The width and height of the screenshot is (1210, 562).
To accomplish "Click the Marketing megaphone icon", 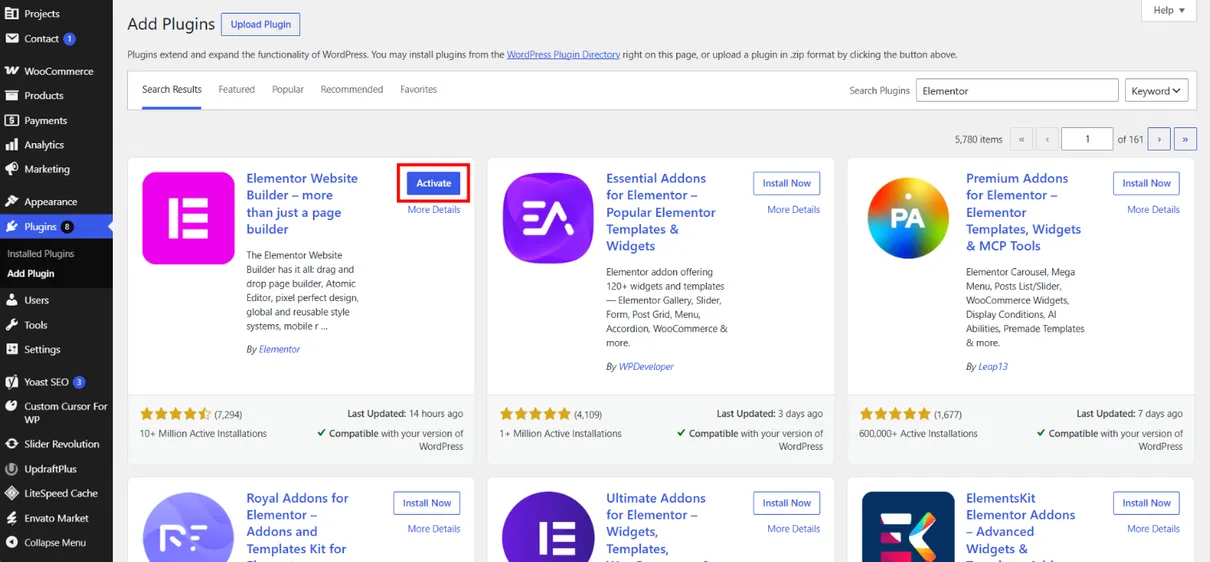I will tap(12, 169).
